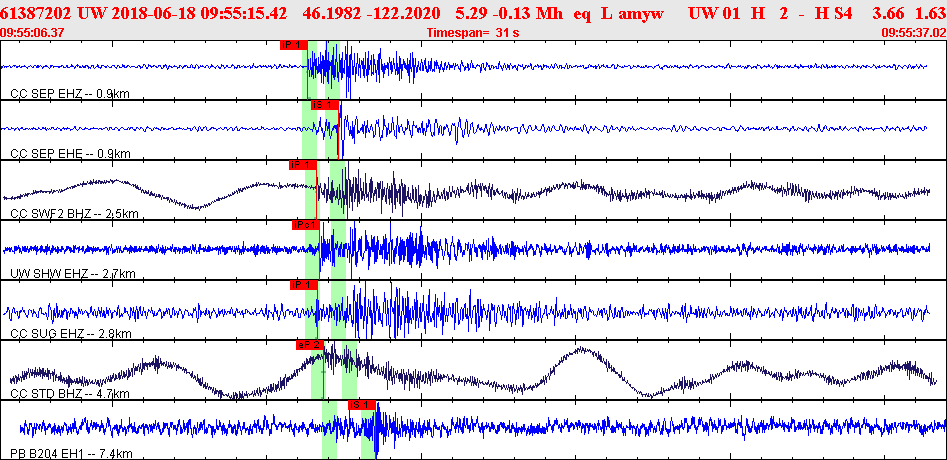Click the CC SEP EHE -- 0.9km label

(70, 154)
